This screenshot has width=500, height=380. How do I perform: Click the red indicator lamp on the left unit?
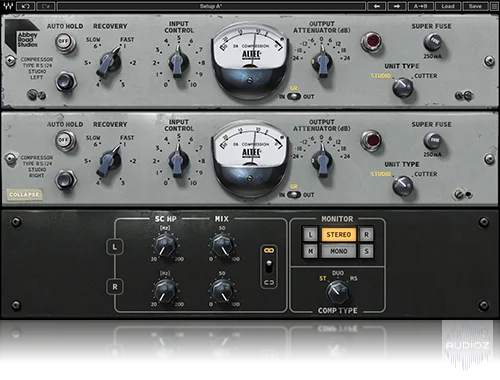tap(372, 42)
